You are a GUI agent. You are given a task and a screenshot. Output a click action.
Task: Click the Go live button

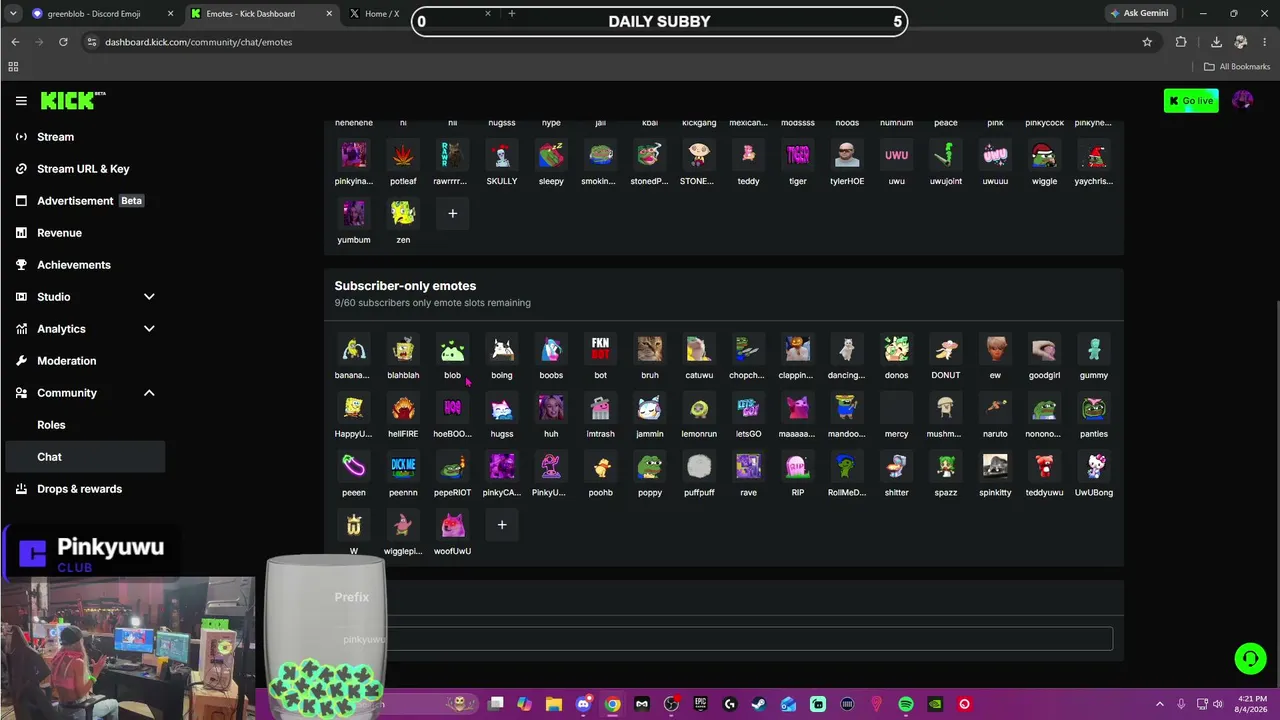[x=1191, y=101]
